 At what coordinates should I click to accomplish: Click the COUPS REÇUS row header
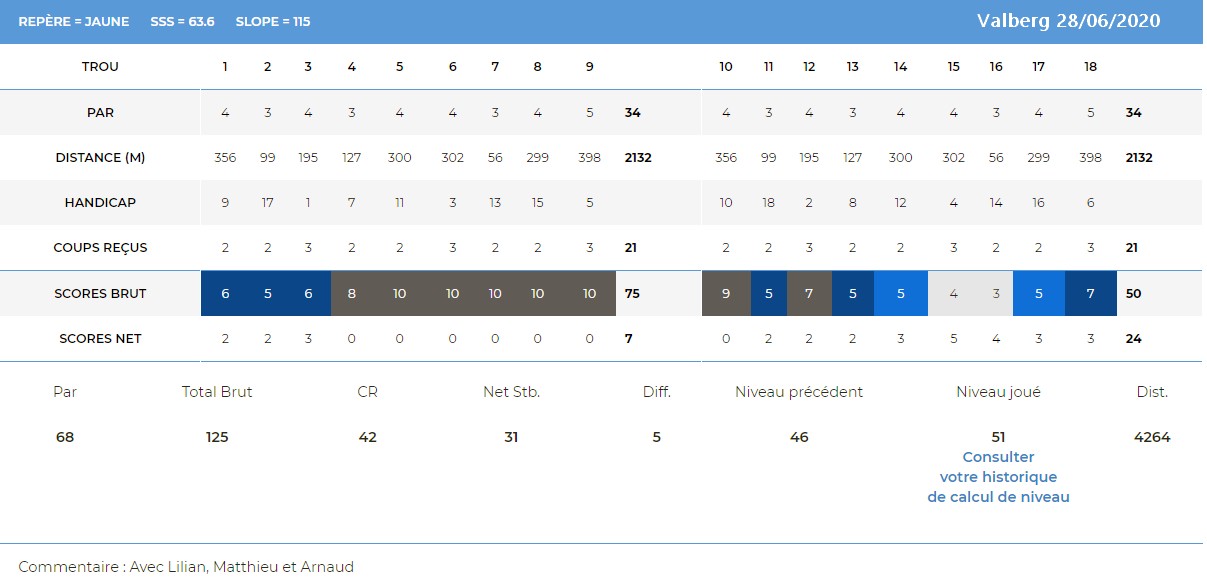pos(100,248)
